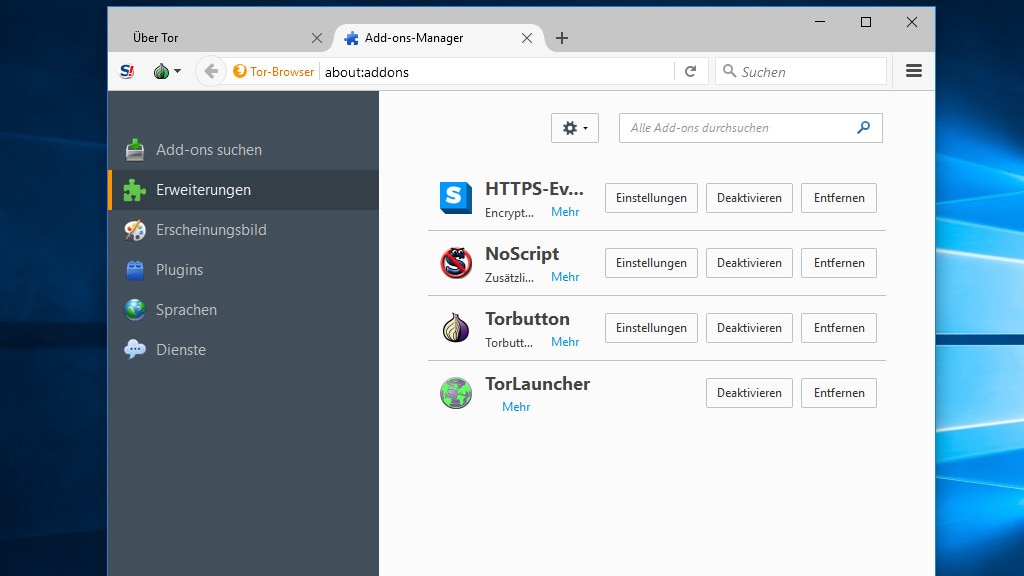The width and height of the screenshot is (1024, 576).
Task: Click the TorLauncher globe icon
Action: click(455, 392)
